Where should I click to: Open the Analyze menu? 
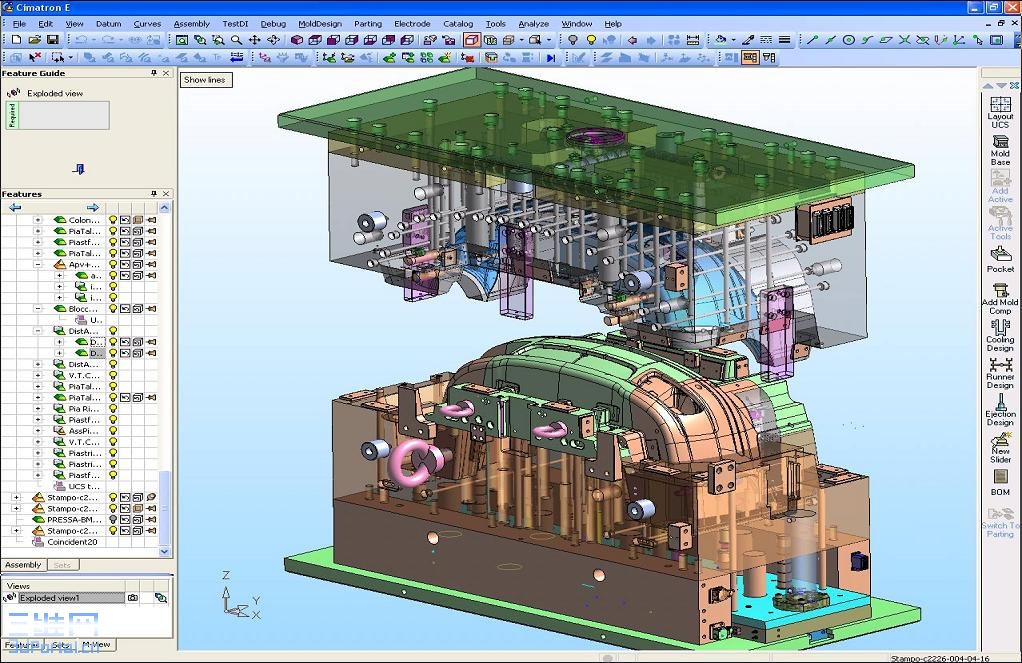(533, 23)
